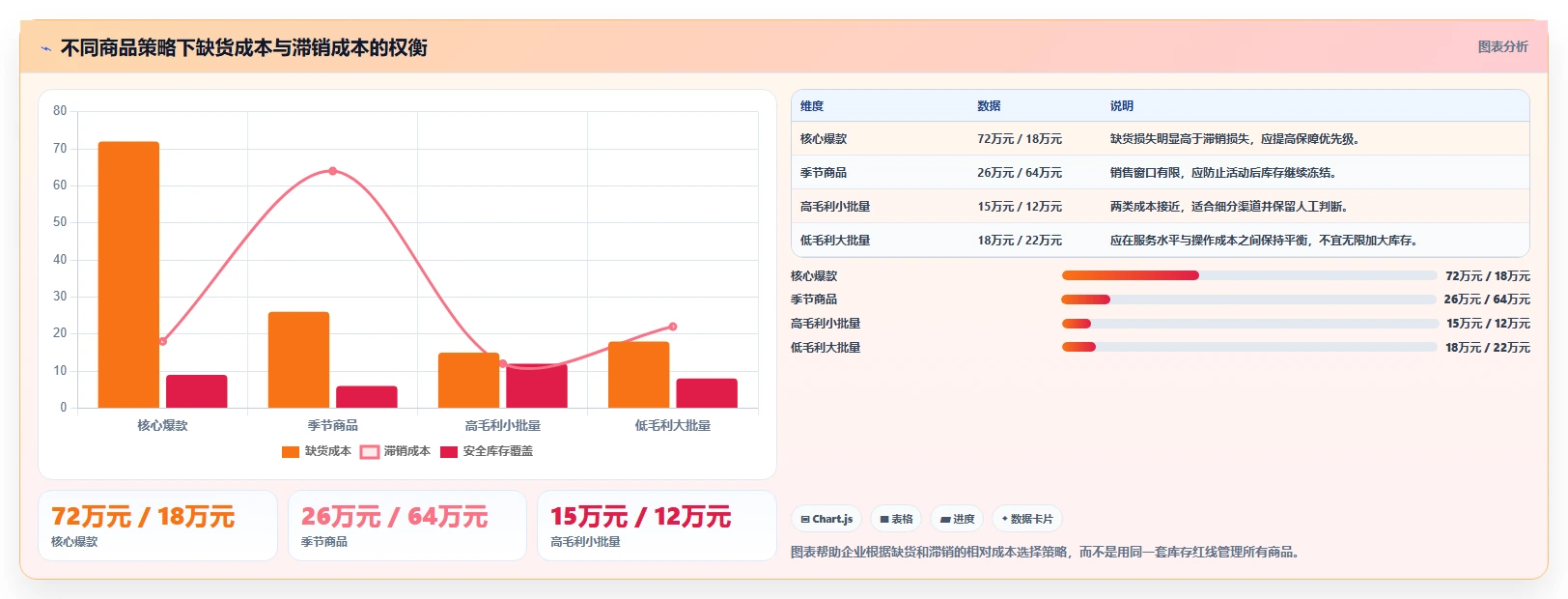Click the 季节商品 label in the progress list
The image size is (1568, 599).
(814, 299)
